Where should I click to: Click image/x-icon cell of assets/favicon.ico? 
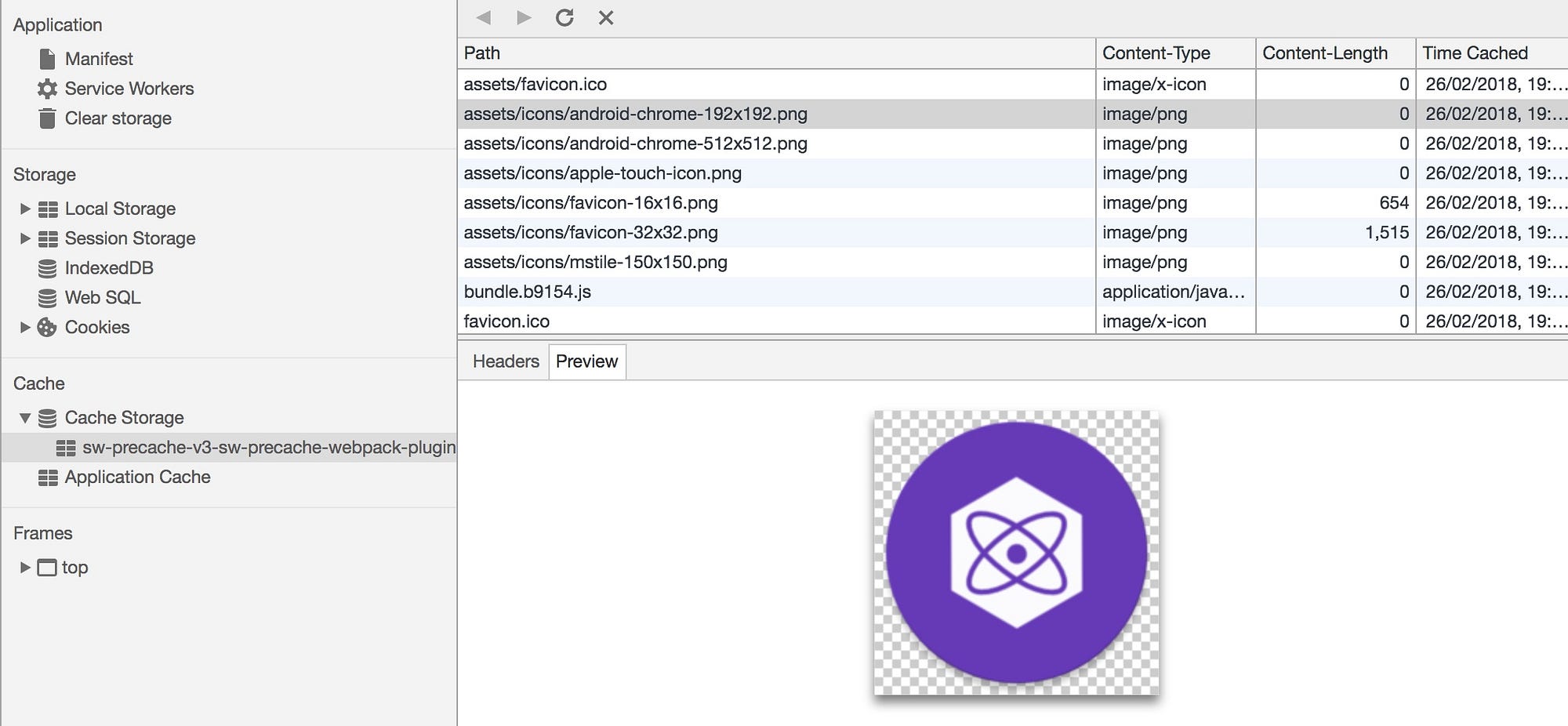[1175, 85]
